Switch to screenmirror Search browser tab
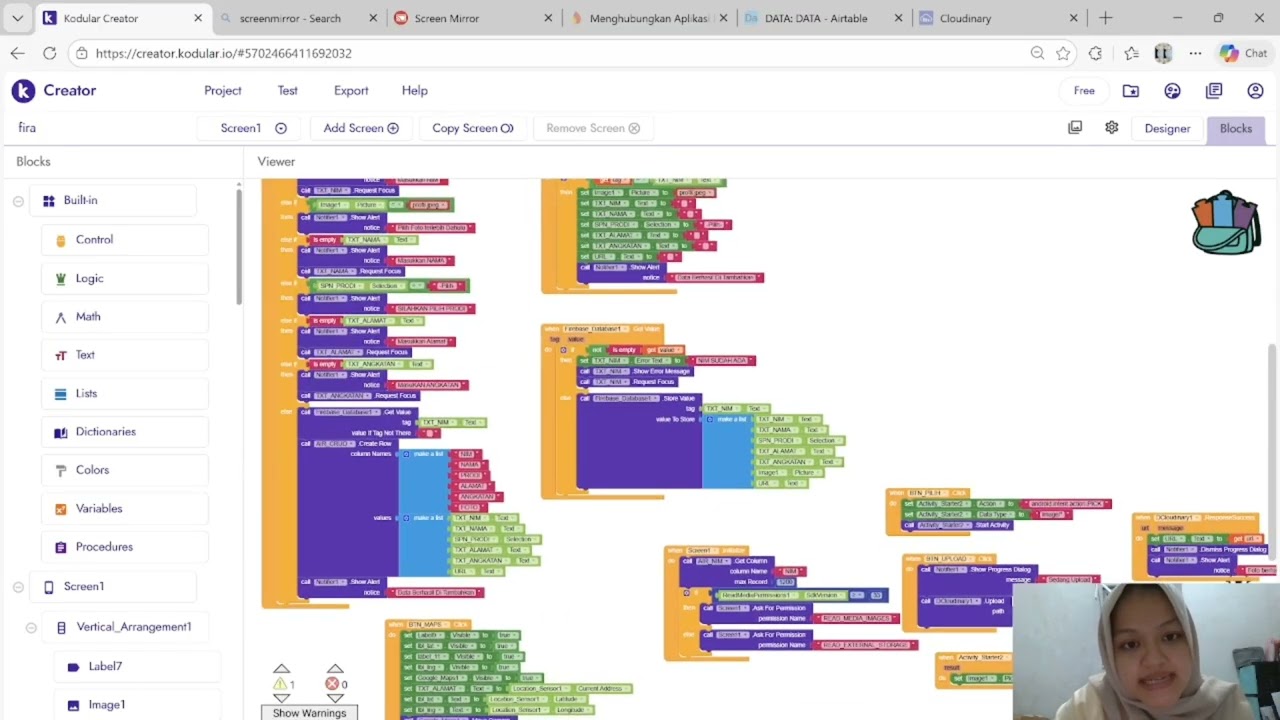Image resolution: width=1280 pixels, height=720 pixels. (298, 18)
